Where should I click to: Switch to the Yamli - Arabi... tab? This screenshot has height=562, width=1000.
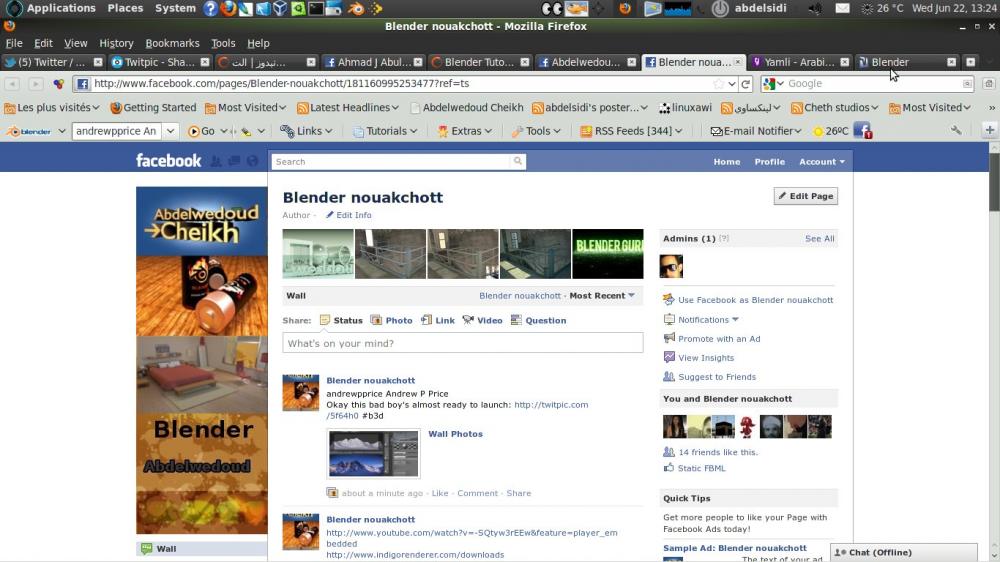(x=800, y=62)
